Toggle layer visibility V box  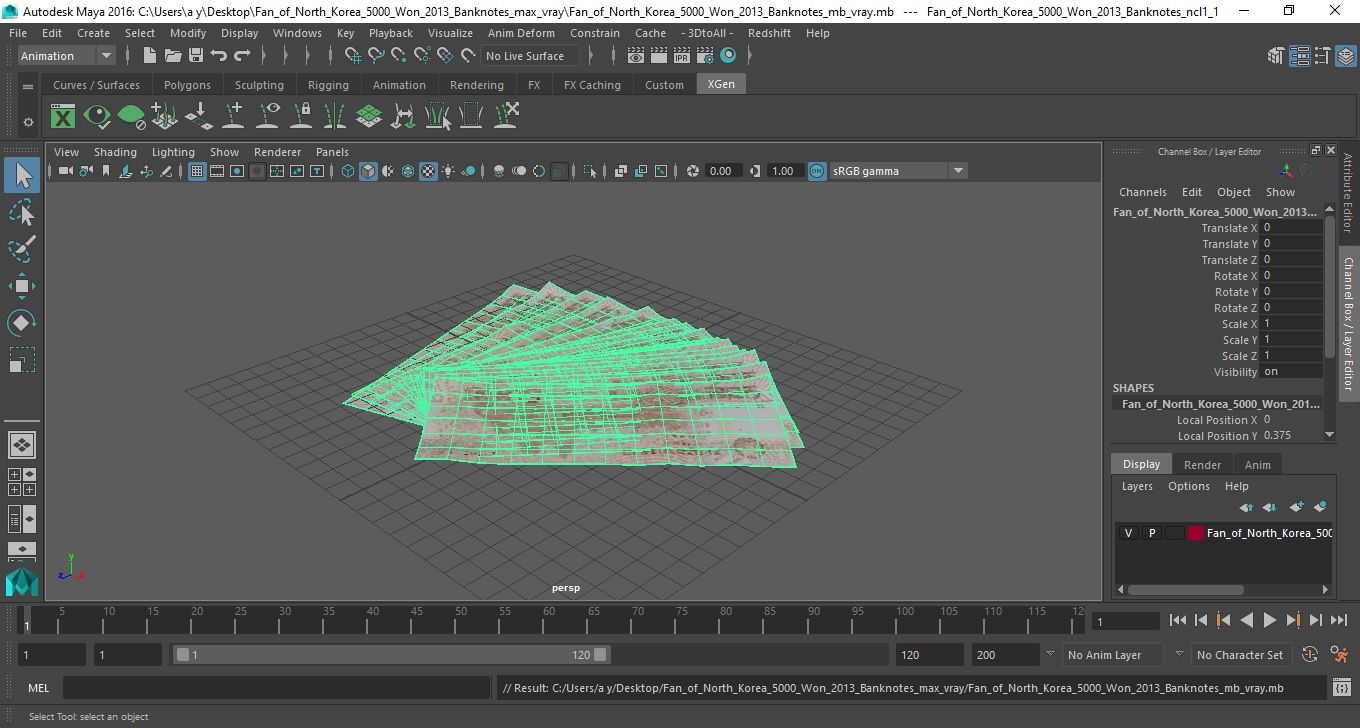coord(1128,533)
